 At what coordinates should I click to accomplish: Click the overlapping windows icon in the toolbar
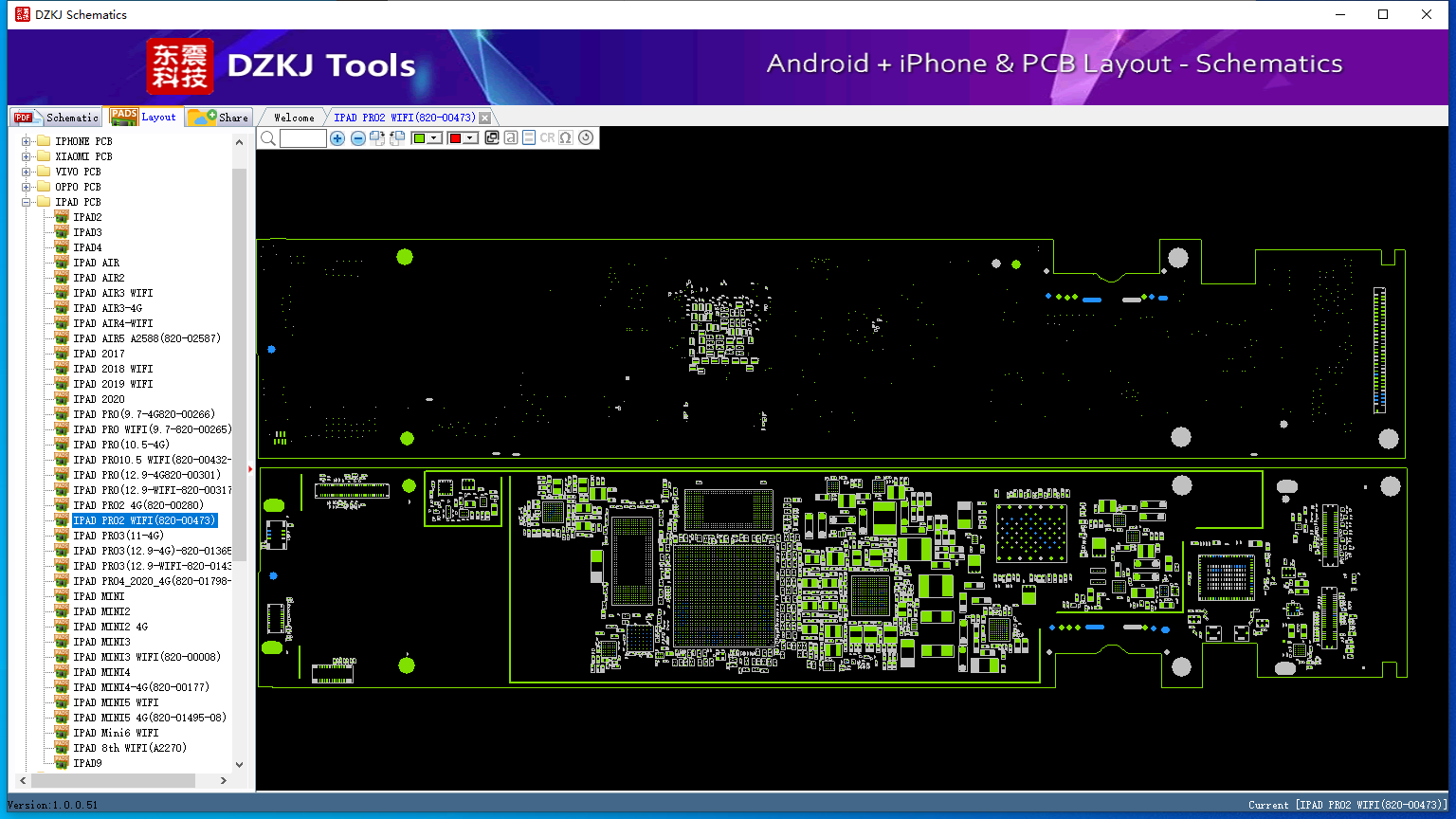coord(492,138)
